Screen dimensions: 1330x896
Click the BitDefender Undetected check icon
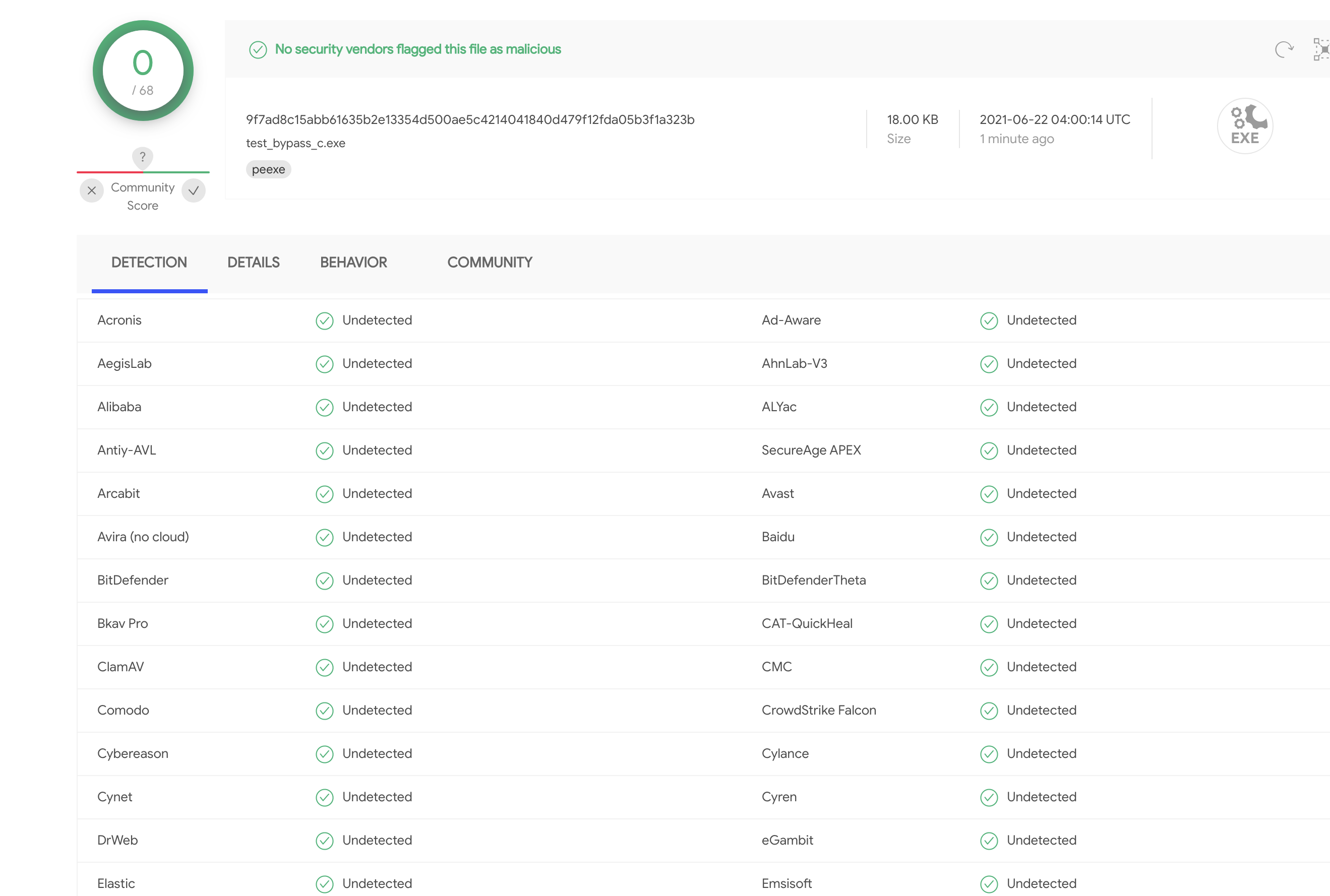pyautogui.click(x=325, y=582)
